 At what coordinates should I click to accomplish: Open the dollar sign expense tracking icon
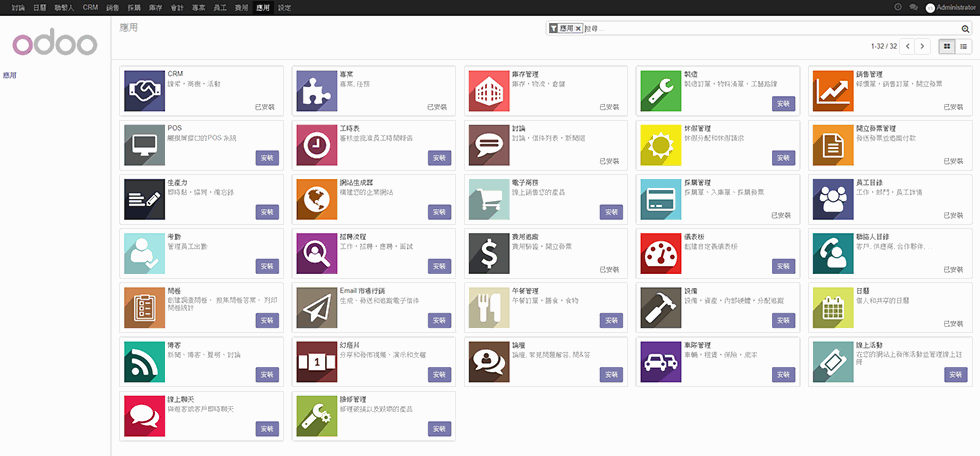pos(488,252)
